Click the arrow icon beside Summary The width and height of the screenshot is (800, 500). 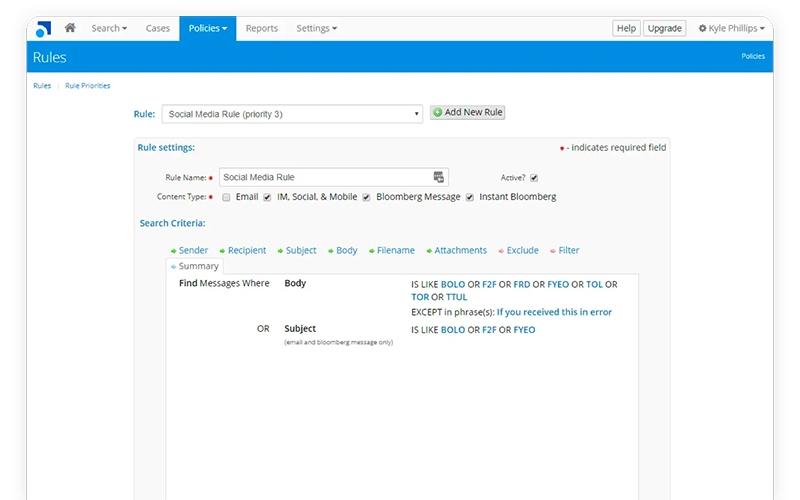[x=173, y=267]
